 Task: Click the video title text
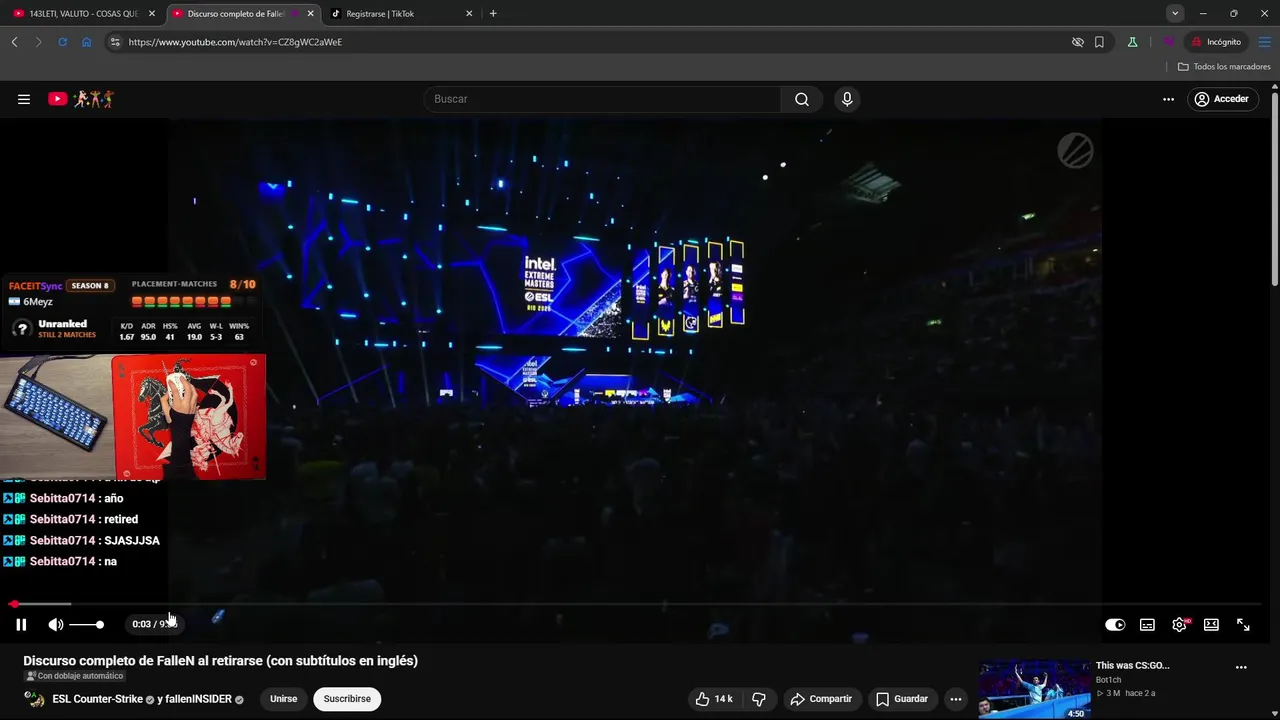[x=220, y=661]
